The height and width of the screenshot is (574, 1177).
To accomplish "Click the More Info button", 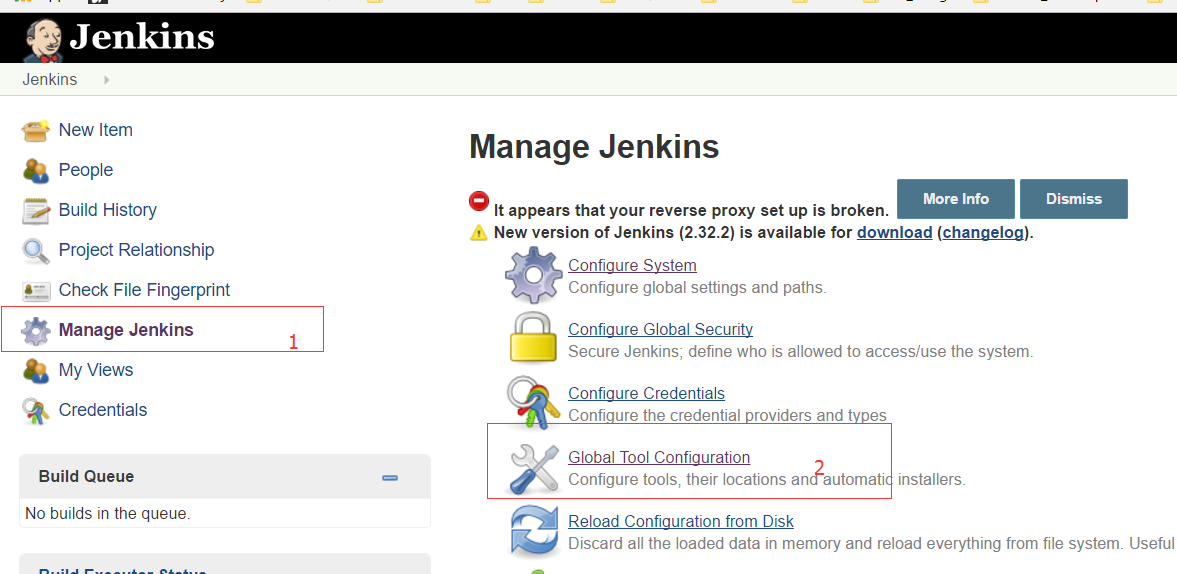I will point(956,199).
